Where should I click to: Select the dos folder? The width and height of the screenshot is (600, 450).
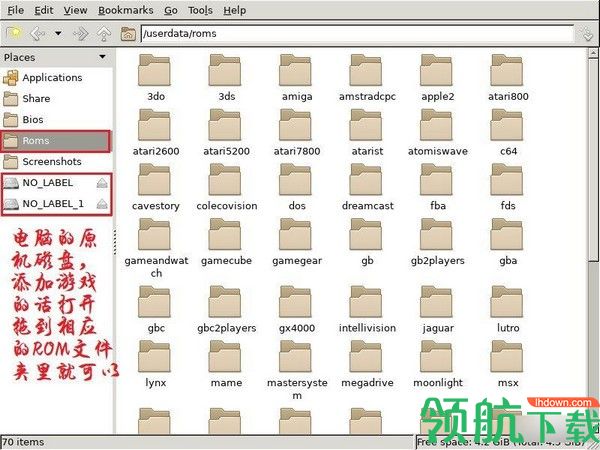(x=296, y=187)
